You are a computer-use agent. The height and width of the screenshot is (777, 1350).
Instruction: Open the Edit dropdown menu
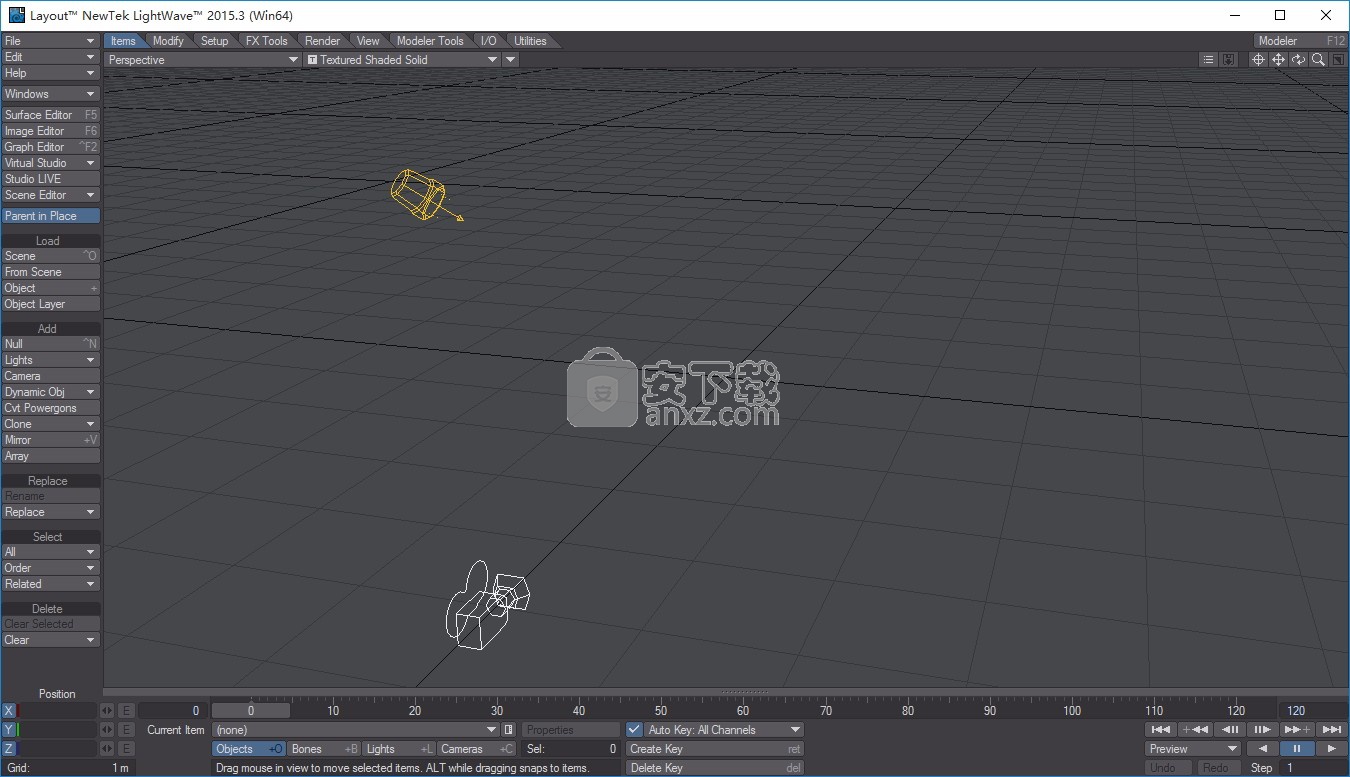(x=51, y=57)
